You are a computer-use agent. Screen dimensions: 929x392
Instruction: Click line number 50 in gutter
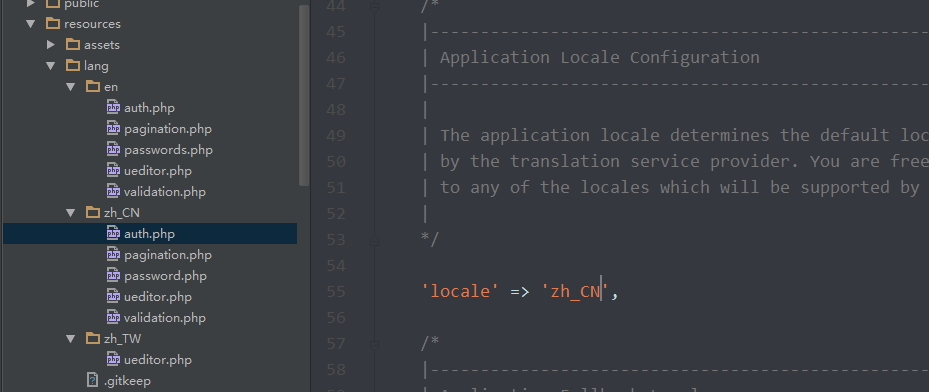pos(336,161)
